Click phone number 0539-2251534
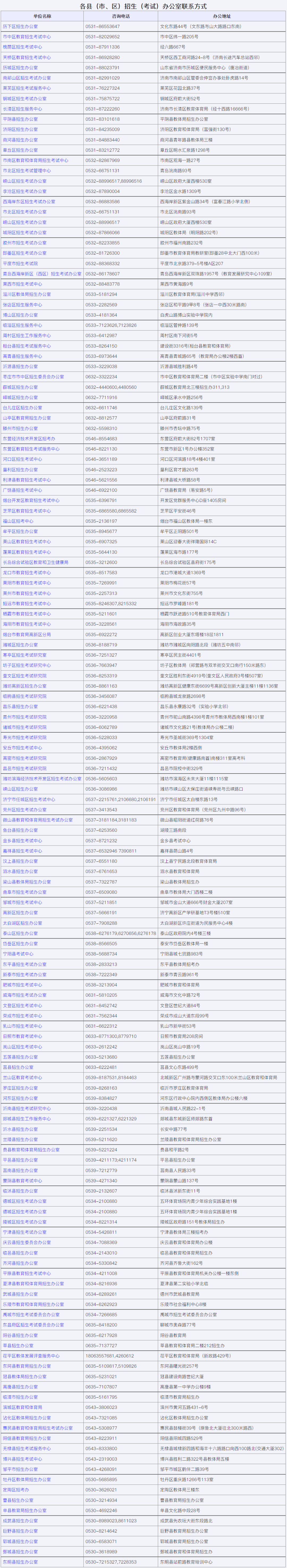Screen dimensions: 287x1568 pos(102,1129)
